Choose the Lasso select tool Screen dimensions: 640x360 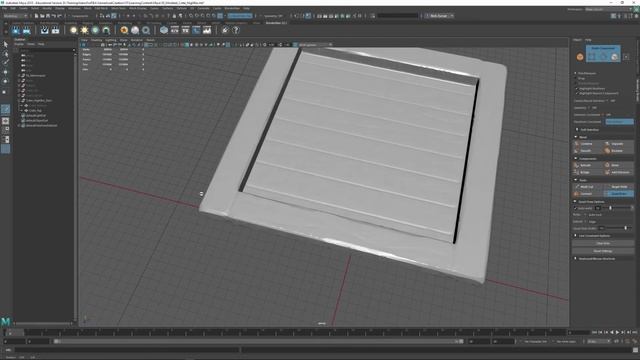tap(6, 53)
